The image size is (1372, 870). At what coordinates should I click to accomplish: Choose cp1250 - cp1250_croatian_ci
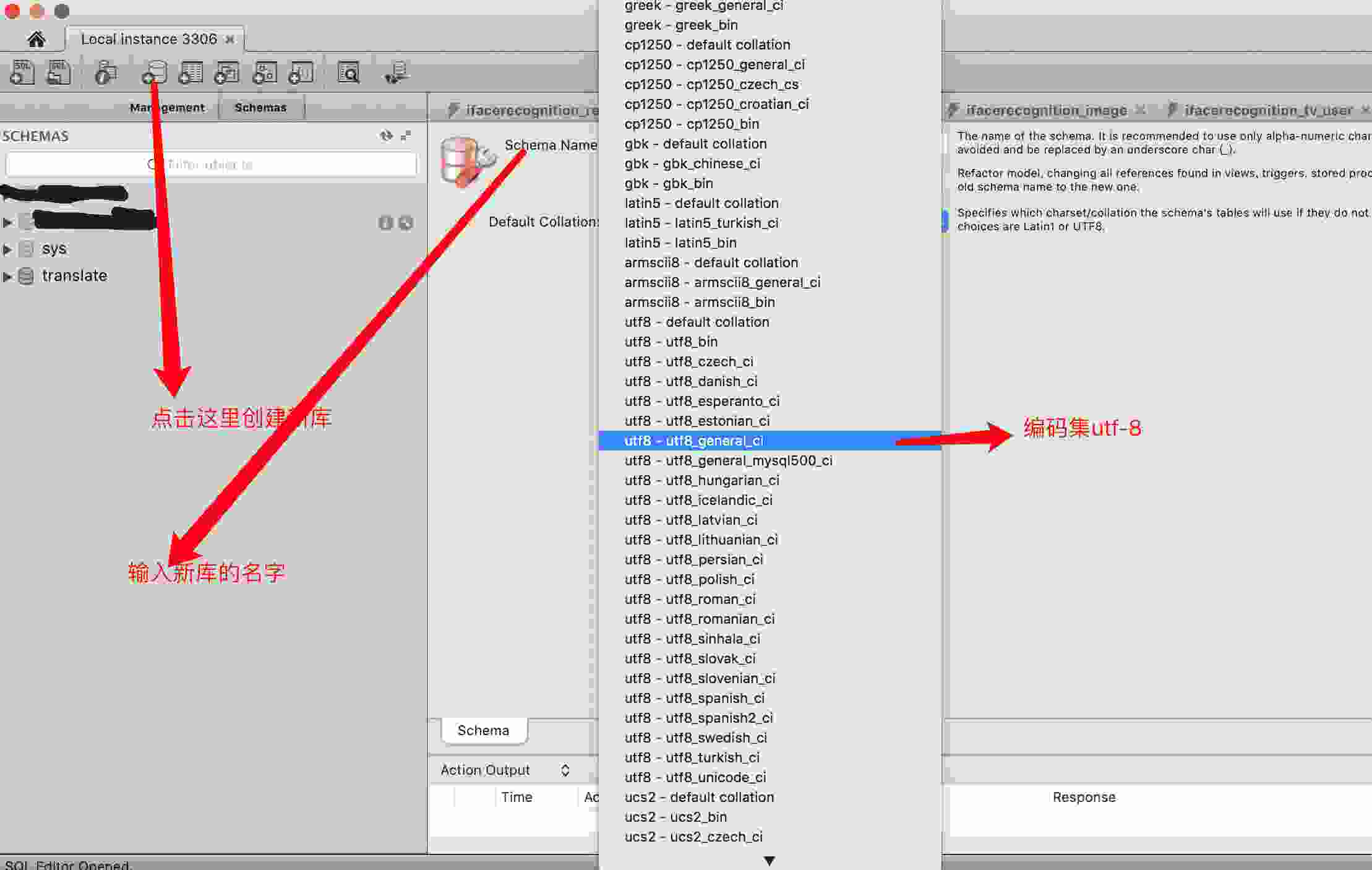click(x=770, y=104)
